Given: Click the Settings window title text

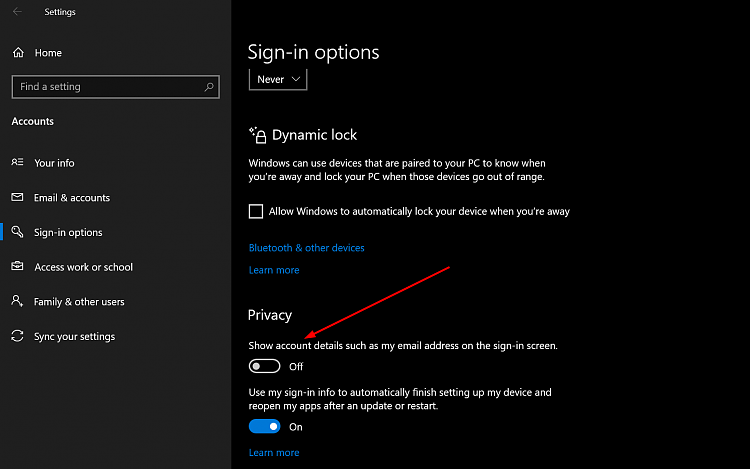Looking at the screenshot, I should point(60,12).
